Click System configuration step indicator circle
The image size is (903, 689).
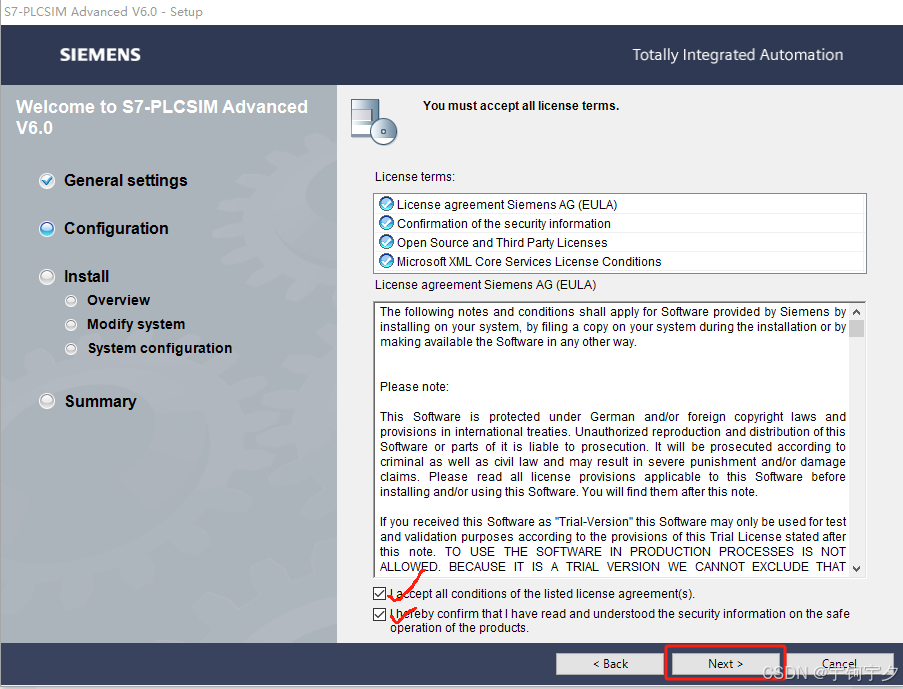71,349
